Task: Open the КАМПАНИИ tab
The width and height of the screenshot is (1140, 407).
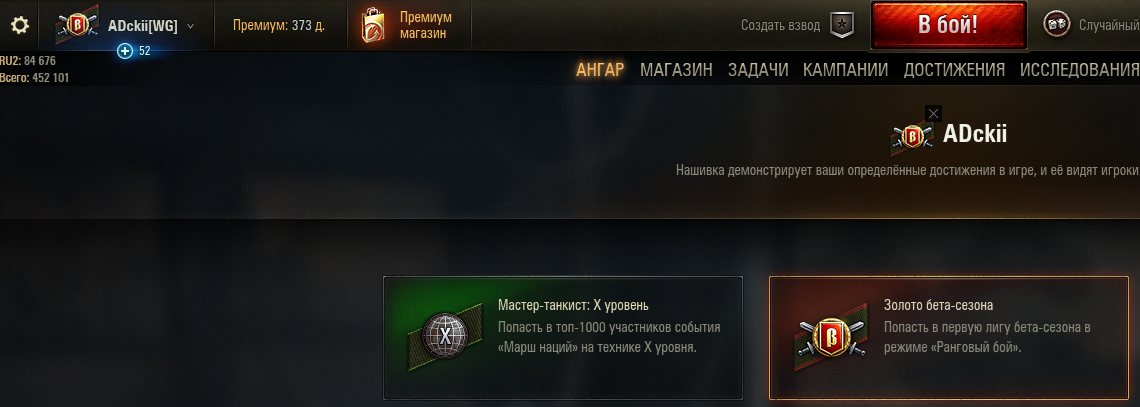Action: click(x=846, y=70)
